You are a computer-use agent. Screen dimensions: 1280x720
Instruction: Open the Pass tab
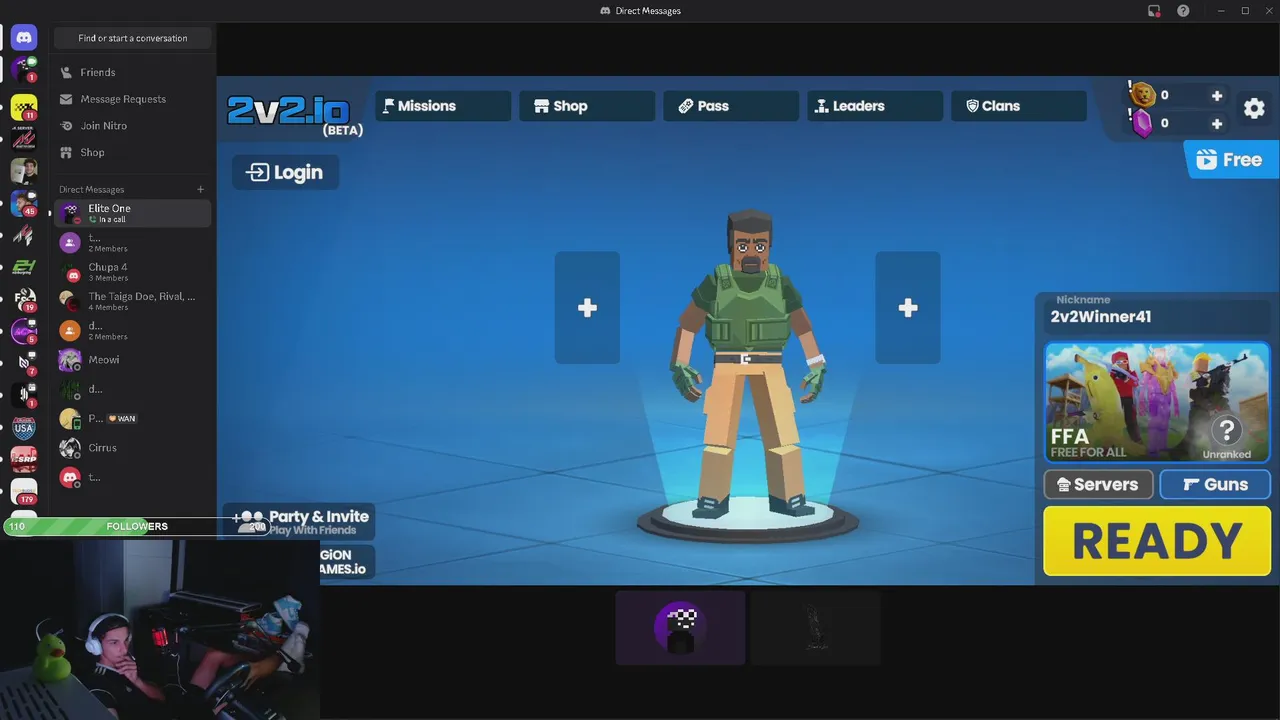click(x=731, y=106)
